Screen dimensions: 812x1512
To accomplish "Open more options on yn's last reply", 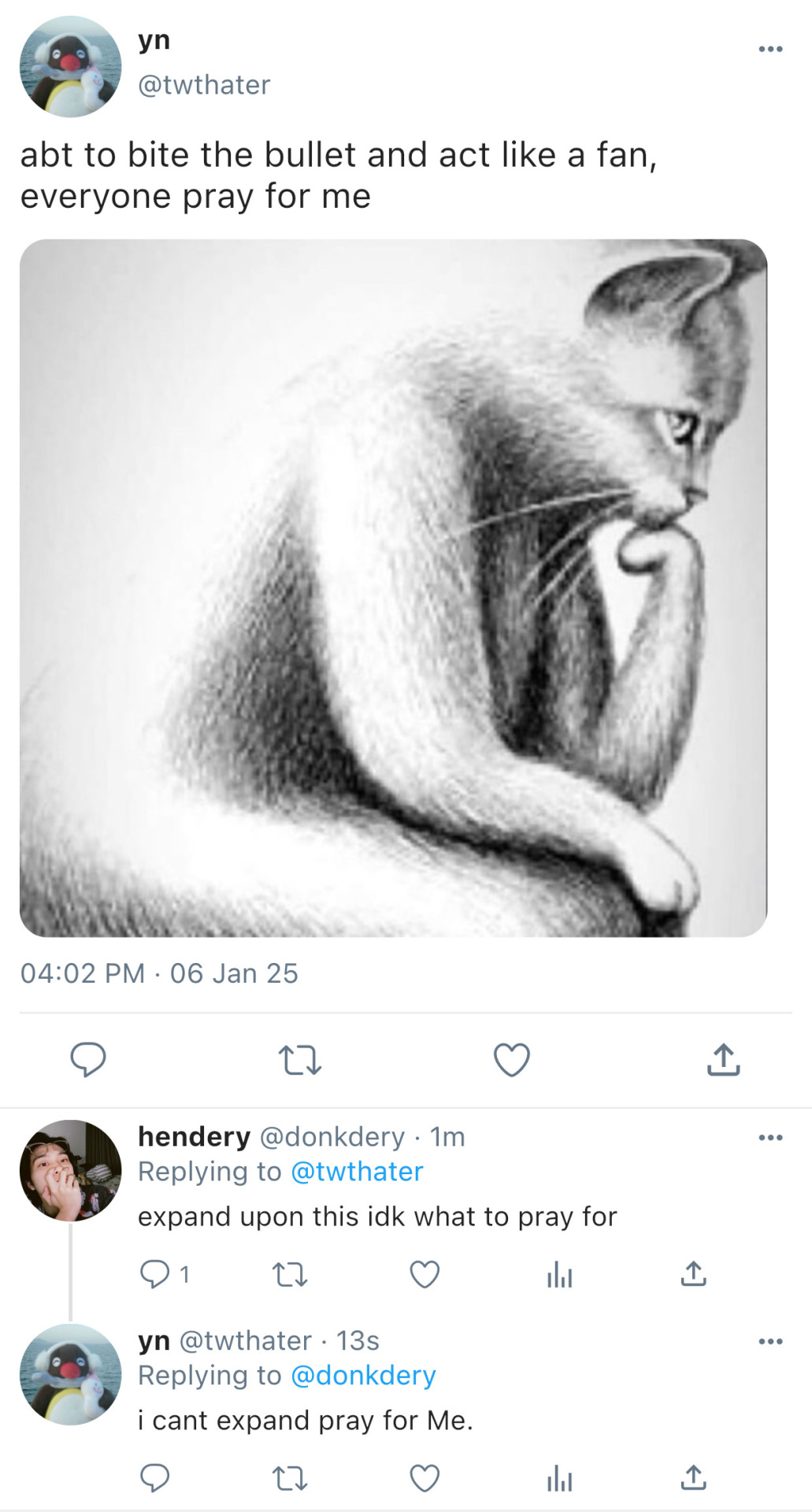I will [x=769, y=1341].
